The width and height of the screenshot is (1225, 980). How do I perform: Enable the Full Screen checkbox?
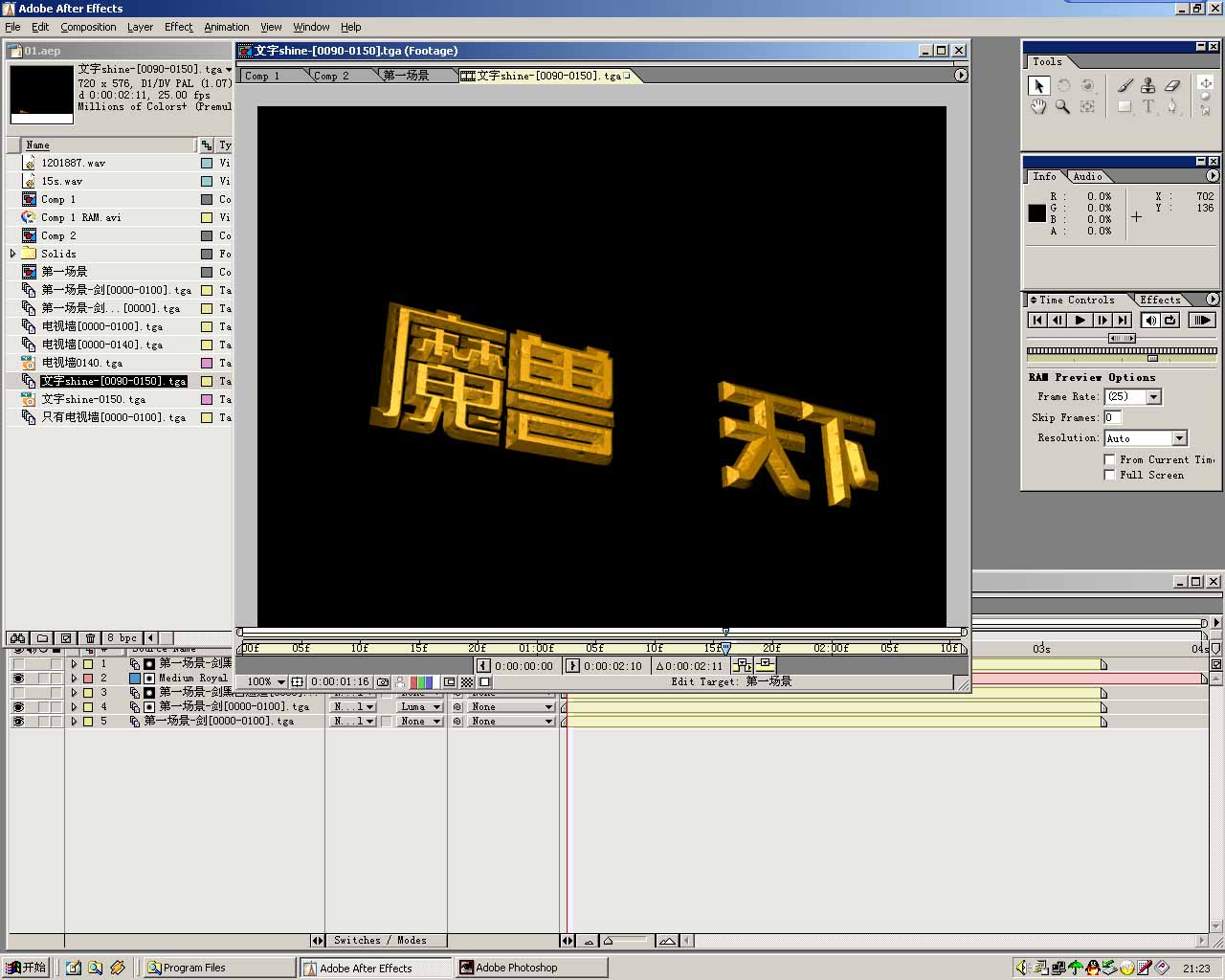point(1110,475)
